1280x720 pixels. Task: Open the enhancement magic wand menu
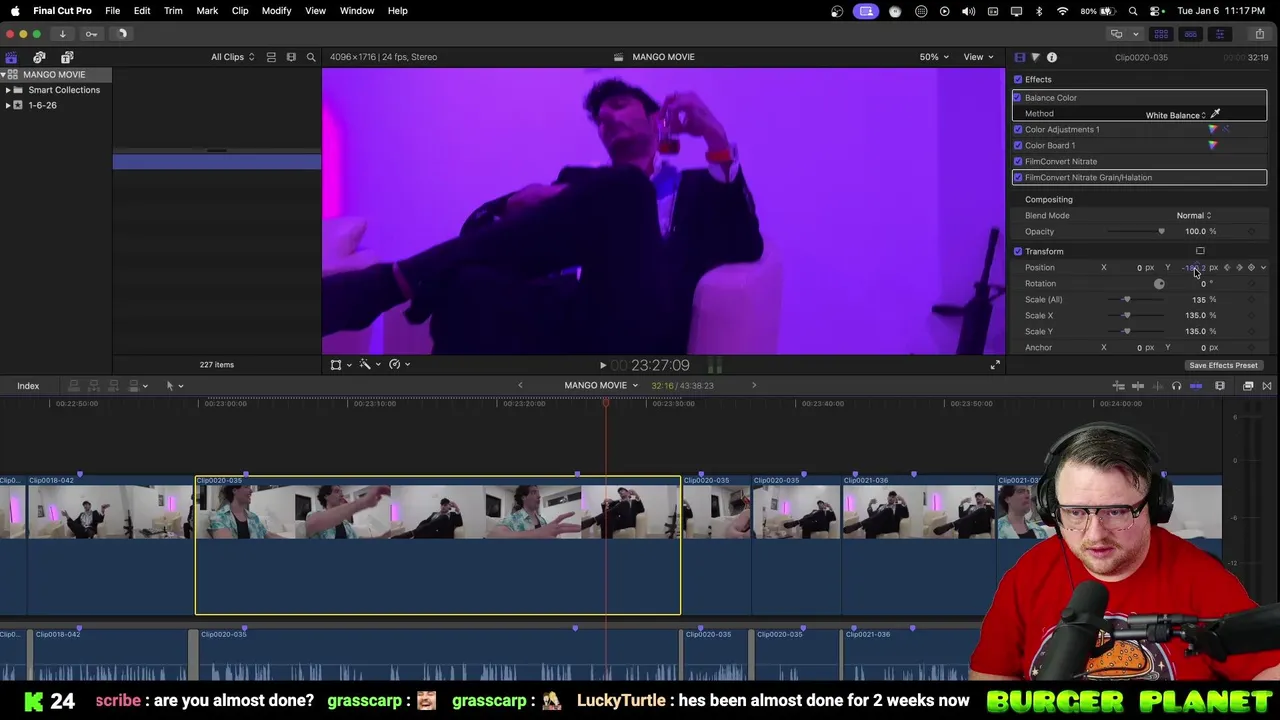coord(368,365)
